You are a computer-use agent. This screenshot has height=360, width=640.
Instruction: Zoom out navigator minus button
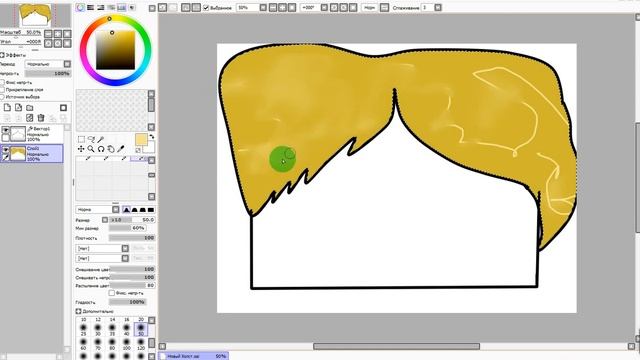coord(48,34)
